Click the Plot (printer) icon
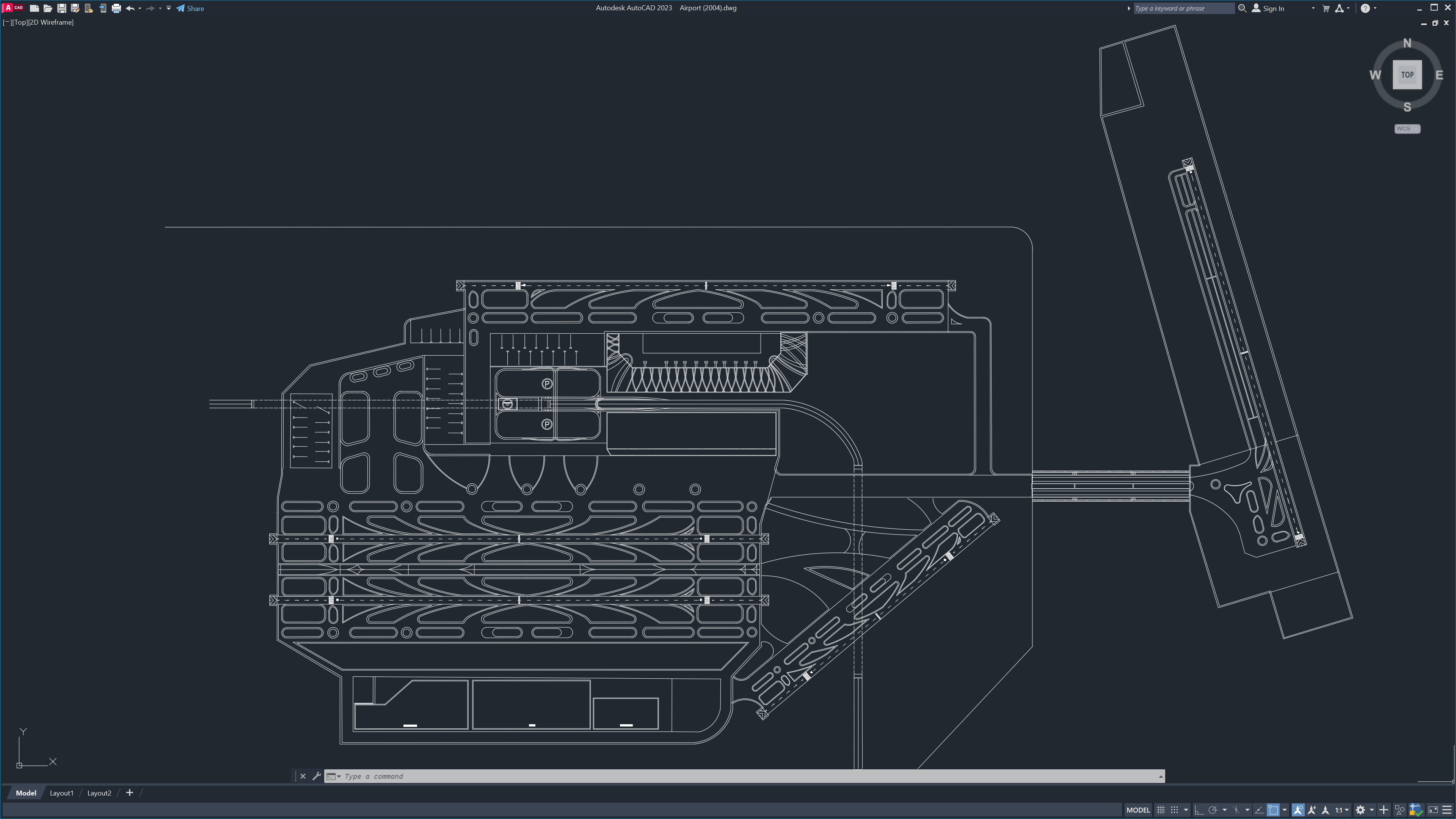The height and width of the screenshot is (819, 1456). [x=116, y=8]
